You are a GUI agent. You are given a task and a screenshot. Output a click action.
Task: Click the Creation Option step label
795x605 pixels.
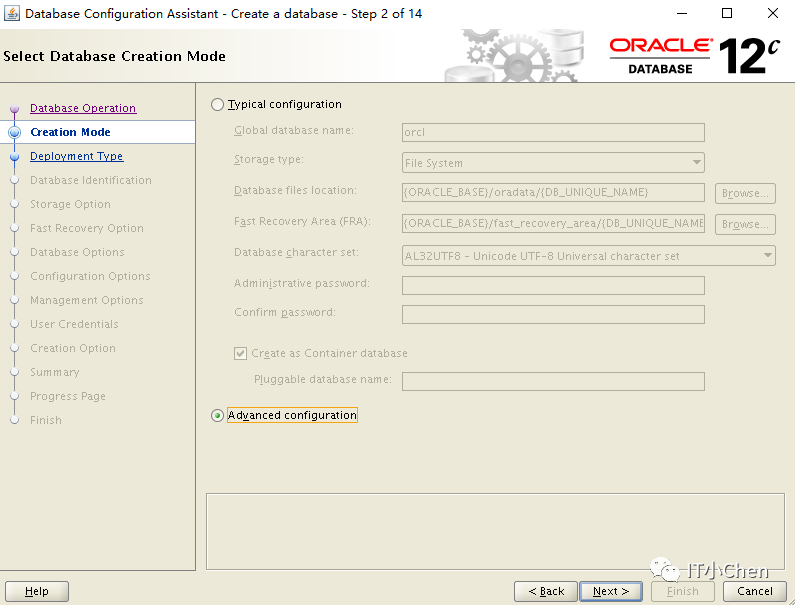pyautogui.click(x=73, y=348)
